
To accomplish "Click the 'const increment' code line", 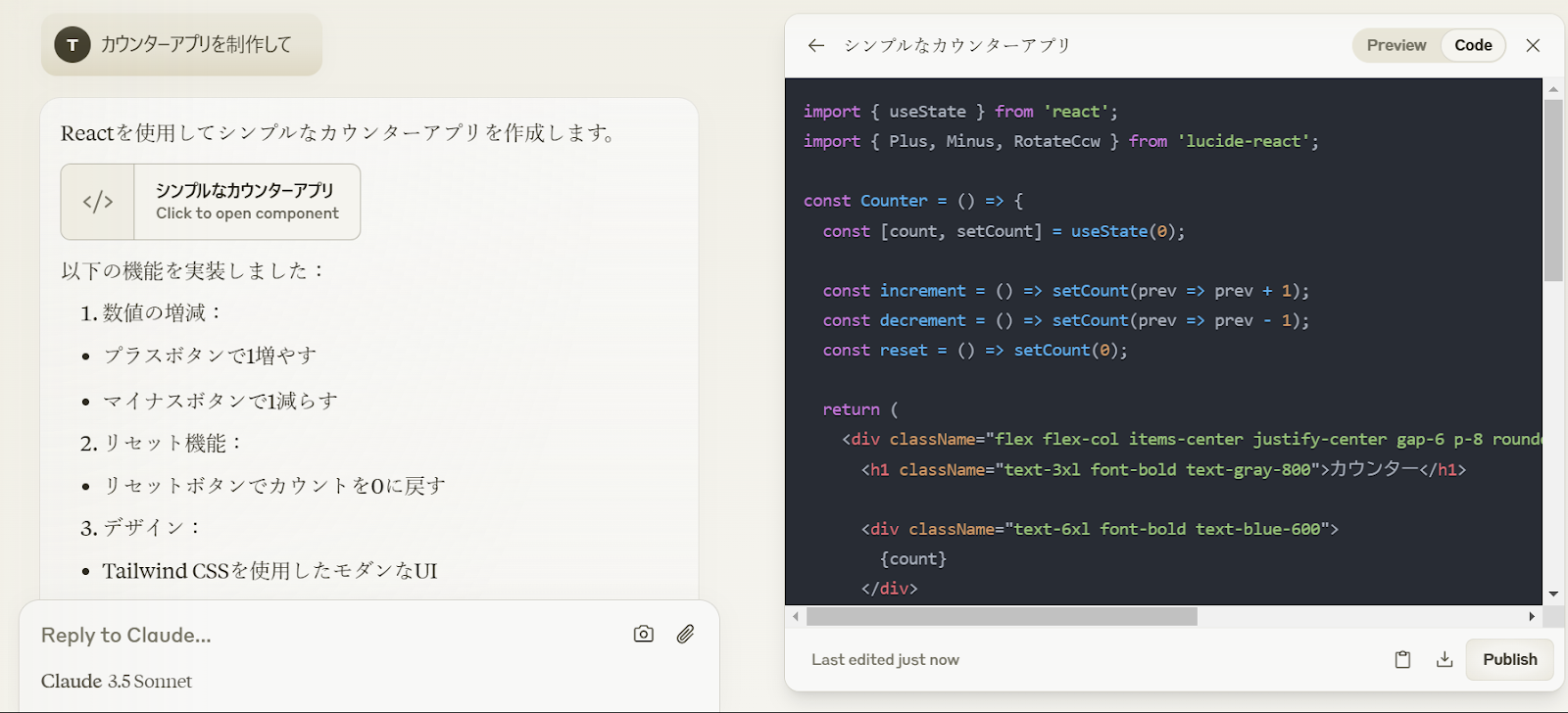I will pos(1066,291).
